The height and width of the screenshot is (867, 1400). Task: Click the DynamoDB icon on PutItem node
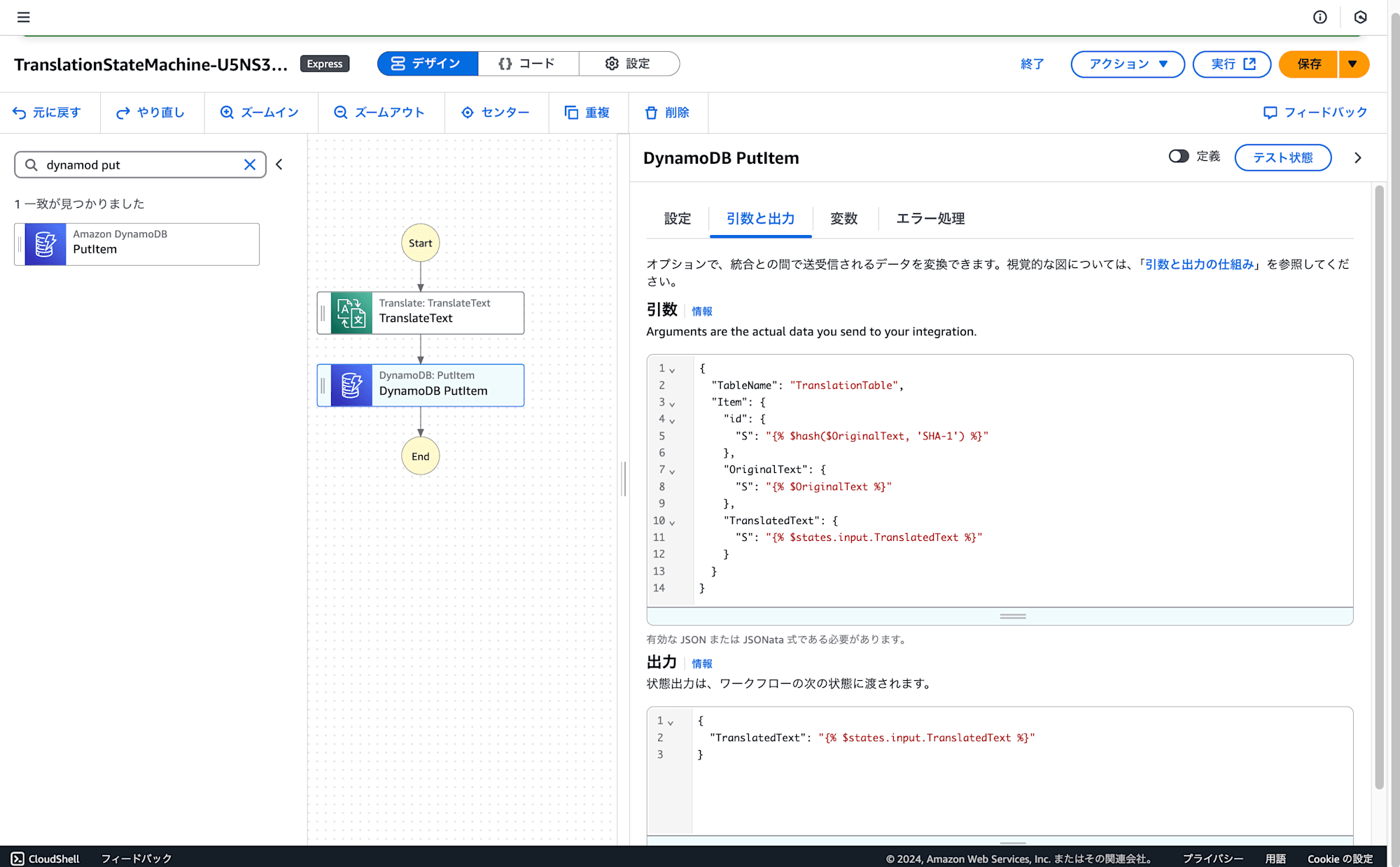coord(351,386)
